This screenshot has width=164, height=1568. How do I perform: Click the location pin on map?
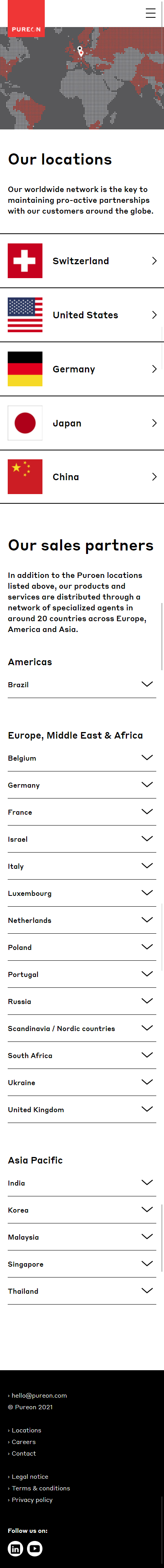[x=81, y=52]
